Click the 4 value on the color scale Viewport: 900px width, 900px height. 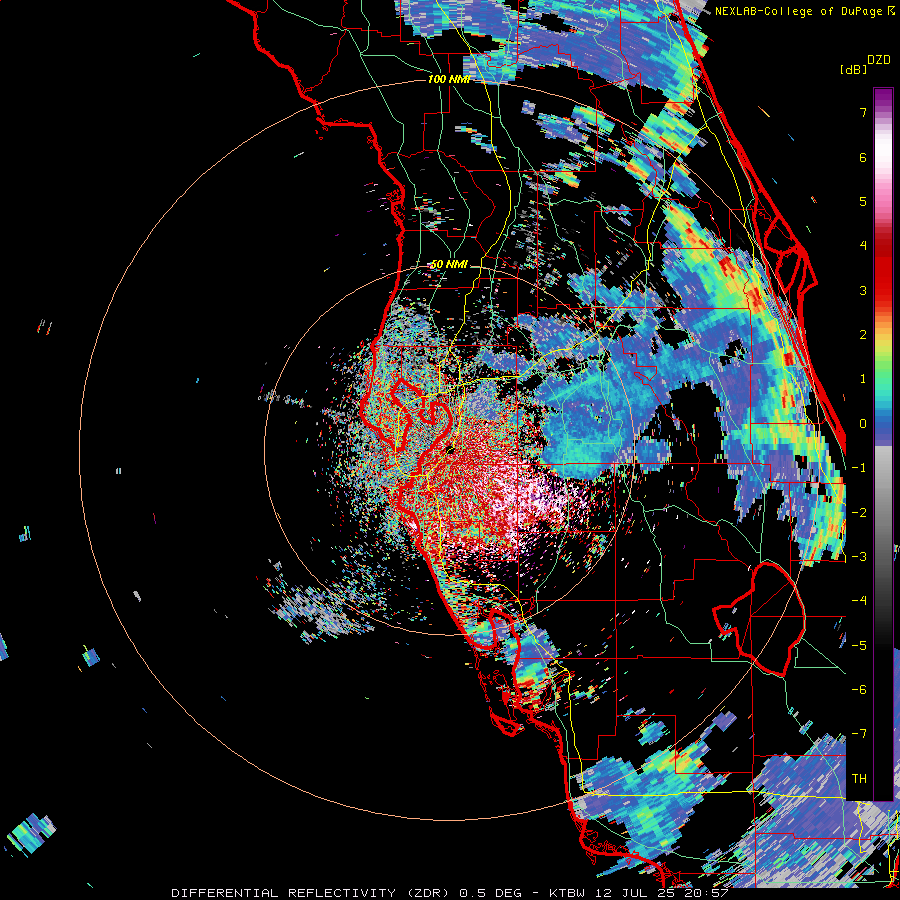click(x=863, y=246)
